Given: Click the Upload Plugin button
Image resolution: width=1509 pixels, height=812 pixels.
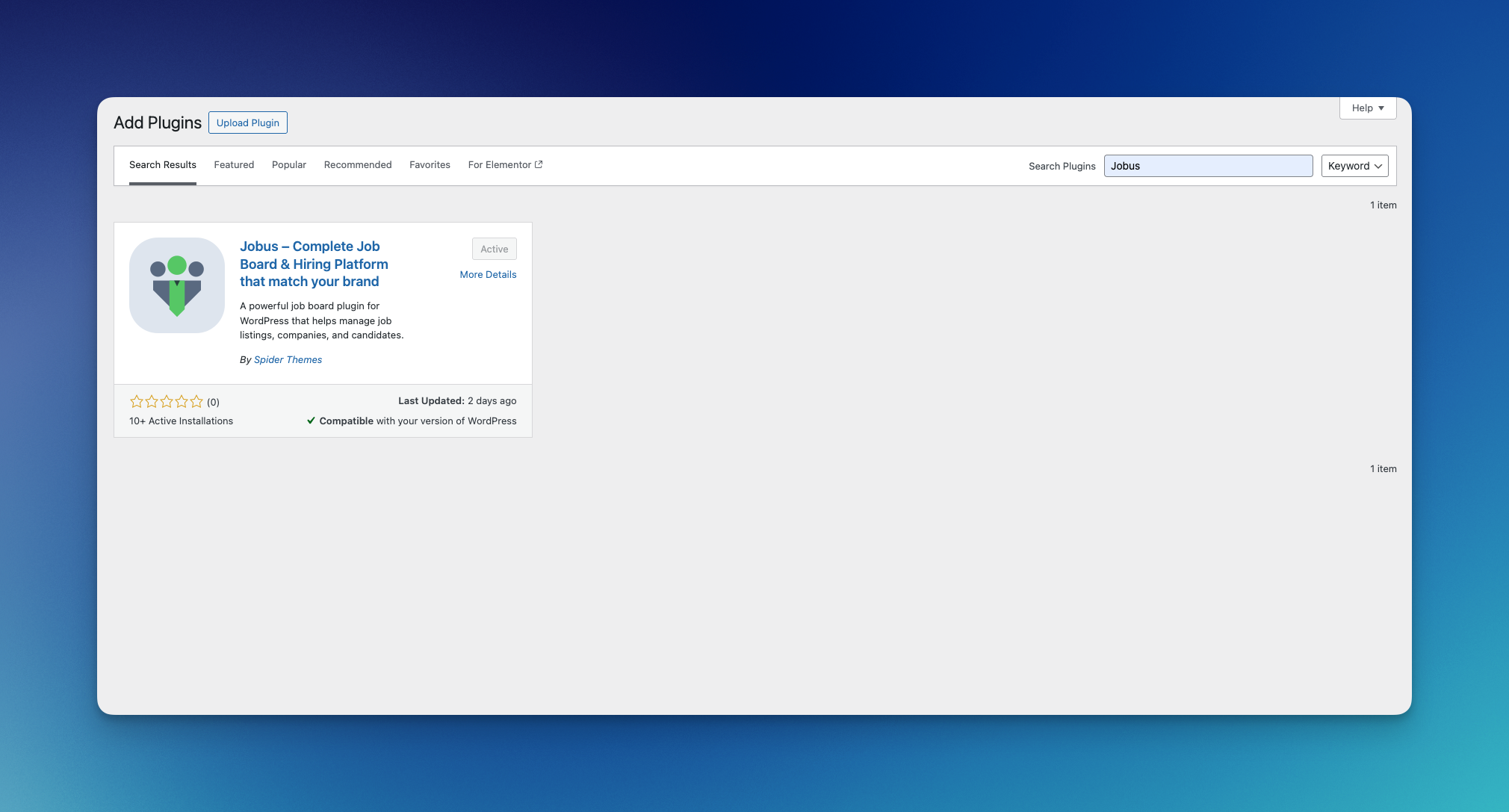Looking at the screenshot, I should pos(247,123).
